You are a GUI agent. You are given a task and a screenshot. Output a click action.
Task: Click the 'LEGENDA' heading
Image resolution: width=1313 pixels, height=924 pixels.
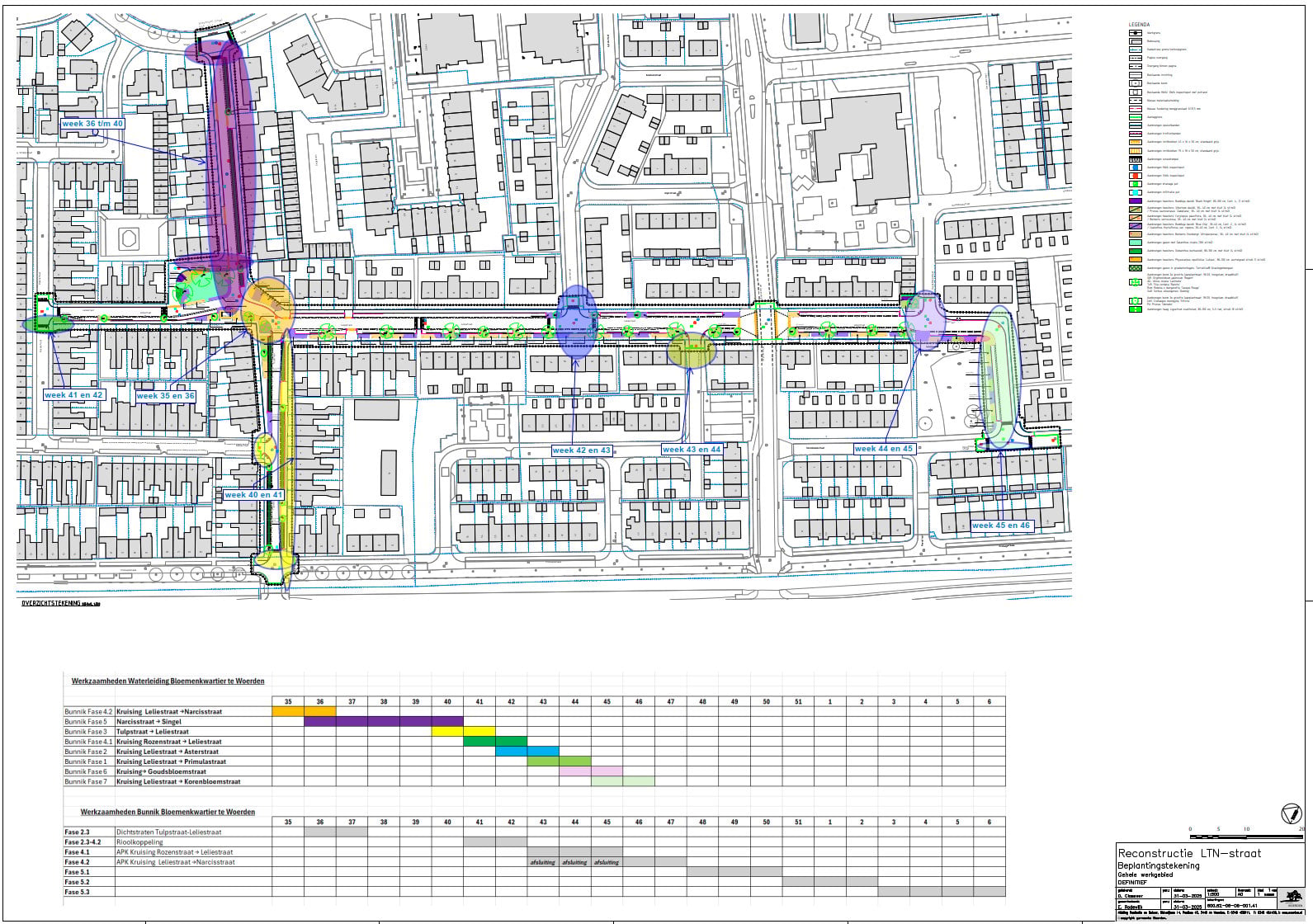tap(1139, 25)
